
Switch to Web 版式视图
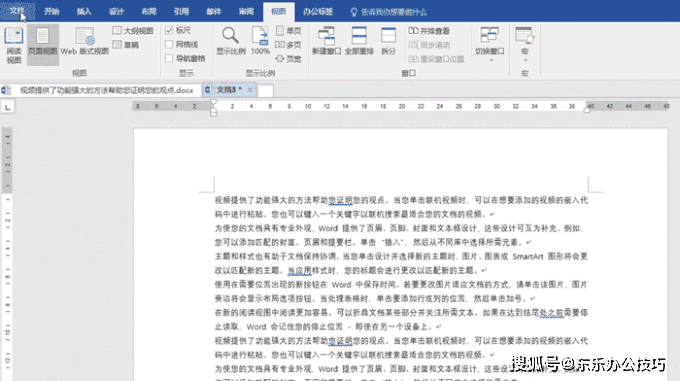click(85, 42)
